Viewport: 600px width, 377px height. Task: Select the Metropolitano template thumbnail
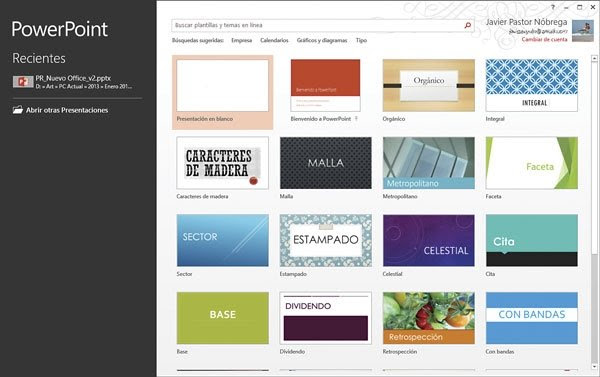429,163
